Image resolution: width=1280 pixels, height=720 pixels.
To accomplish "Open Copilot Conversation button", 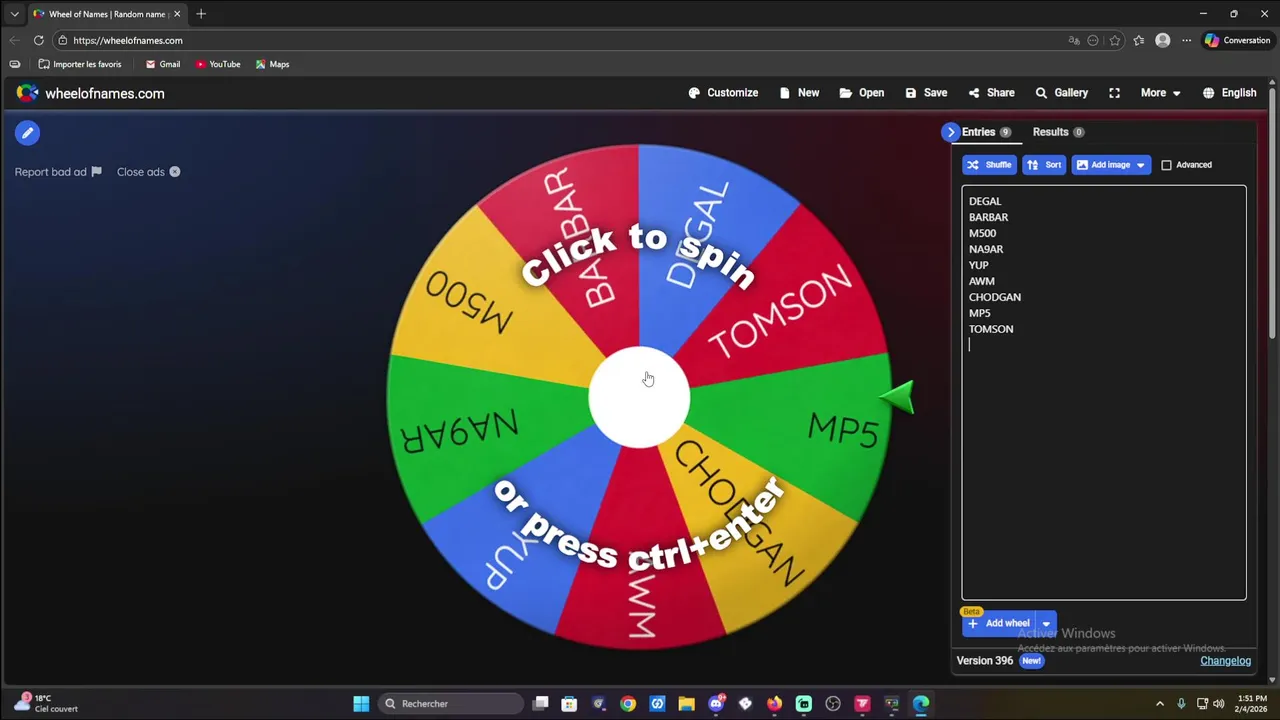I will 1238,40.
